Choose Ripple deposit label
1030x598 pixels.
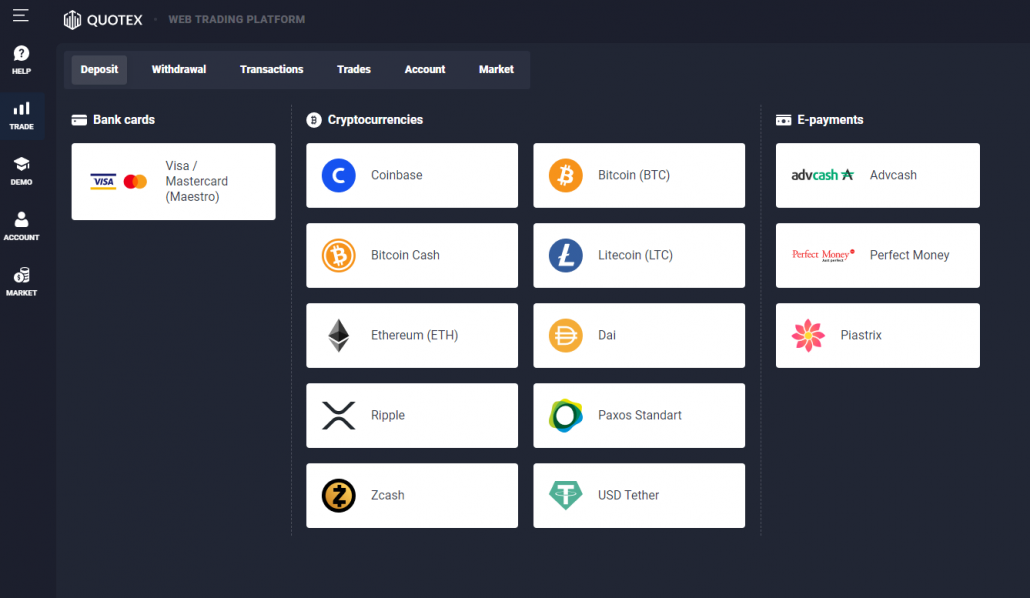coord(388,415)
